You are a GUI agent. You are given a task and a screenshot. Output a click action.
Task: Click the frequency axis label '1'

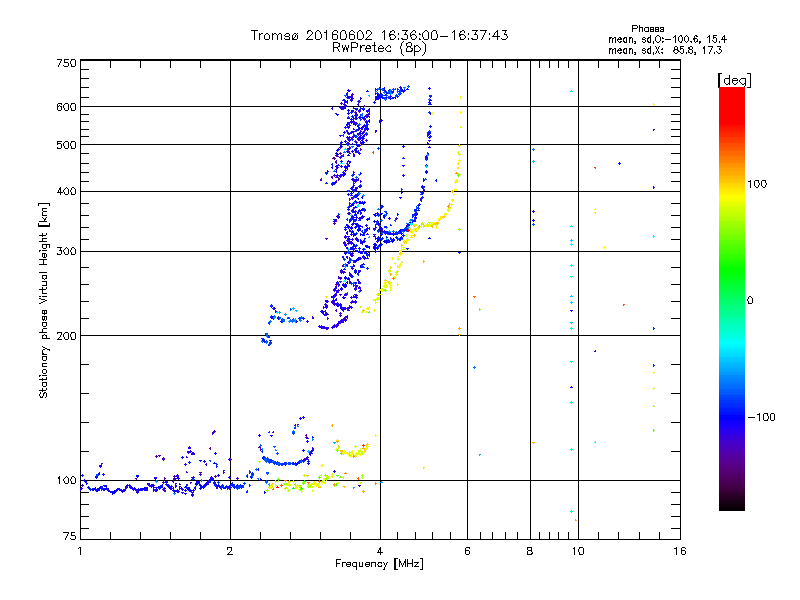80,551
